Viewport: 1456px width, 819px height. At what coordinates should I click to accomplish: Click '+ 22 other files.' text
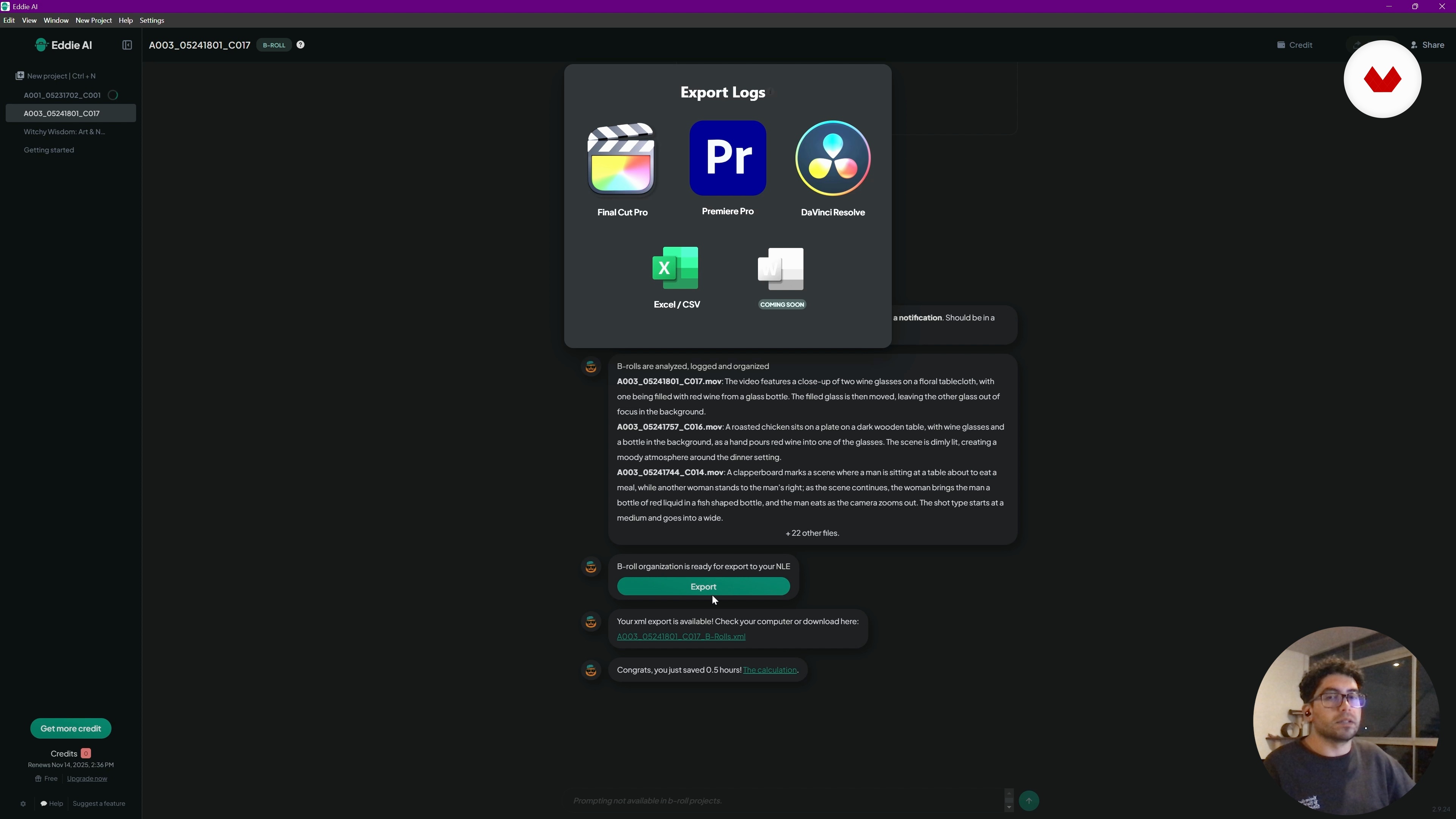pos(812,533)
